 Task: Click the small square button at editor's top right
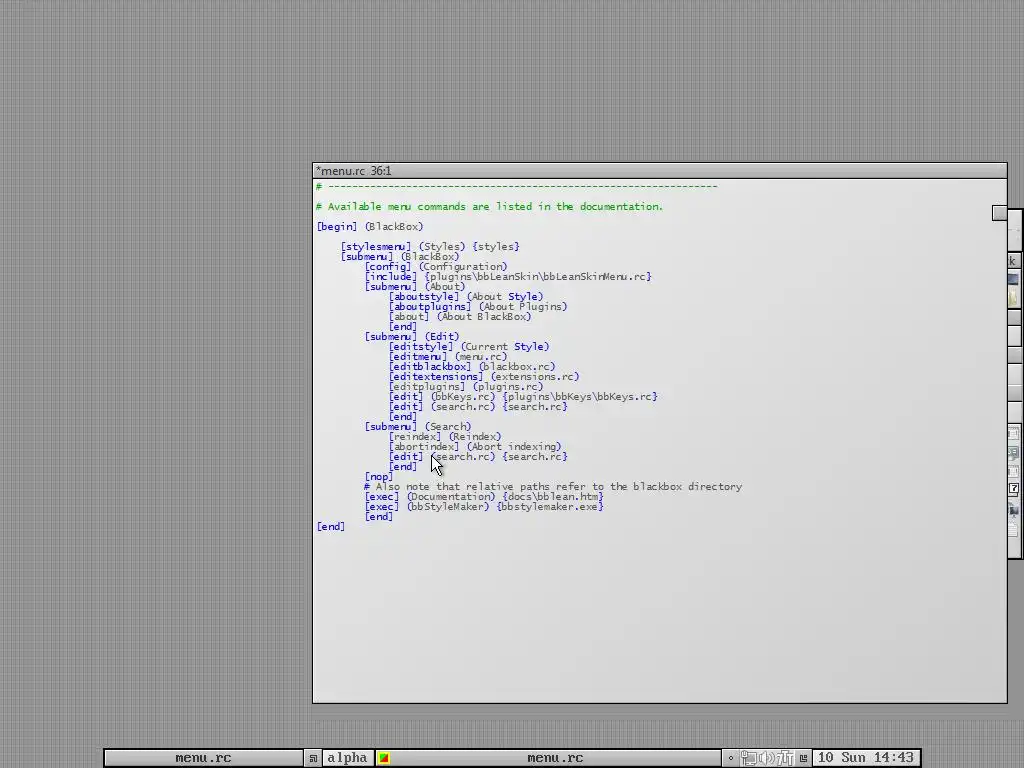pyautogui.click(x=999, y=213)
